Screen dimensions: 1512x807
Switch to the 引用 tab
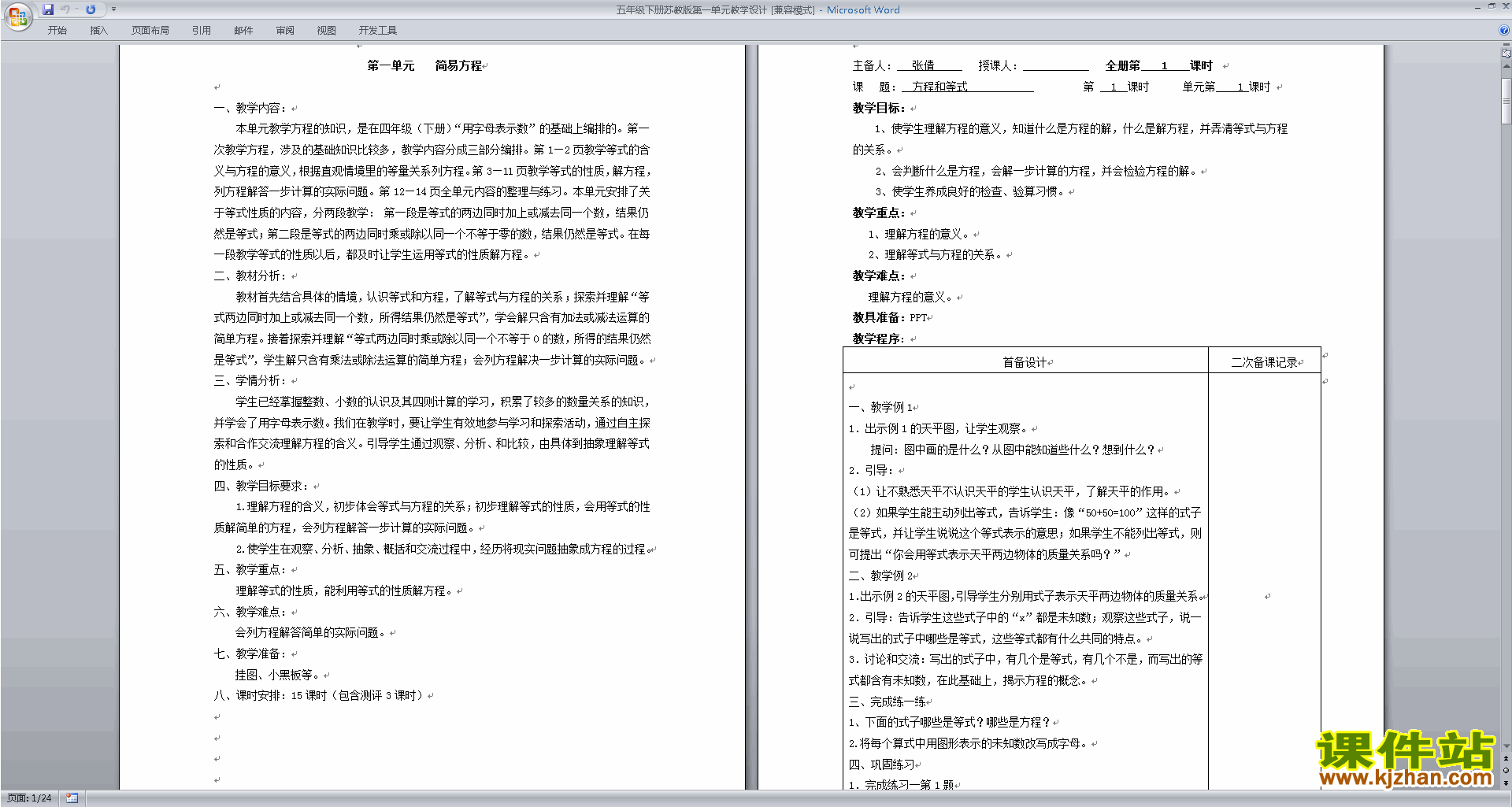coord(201,31)
